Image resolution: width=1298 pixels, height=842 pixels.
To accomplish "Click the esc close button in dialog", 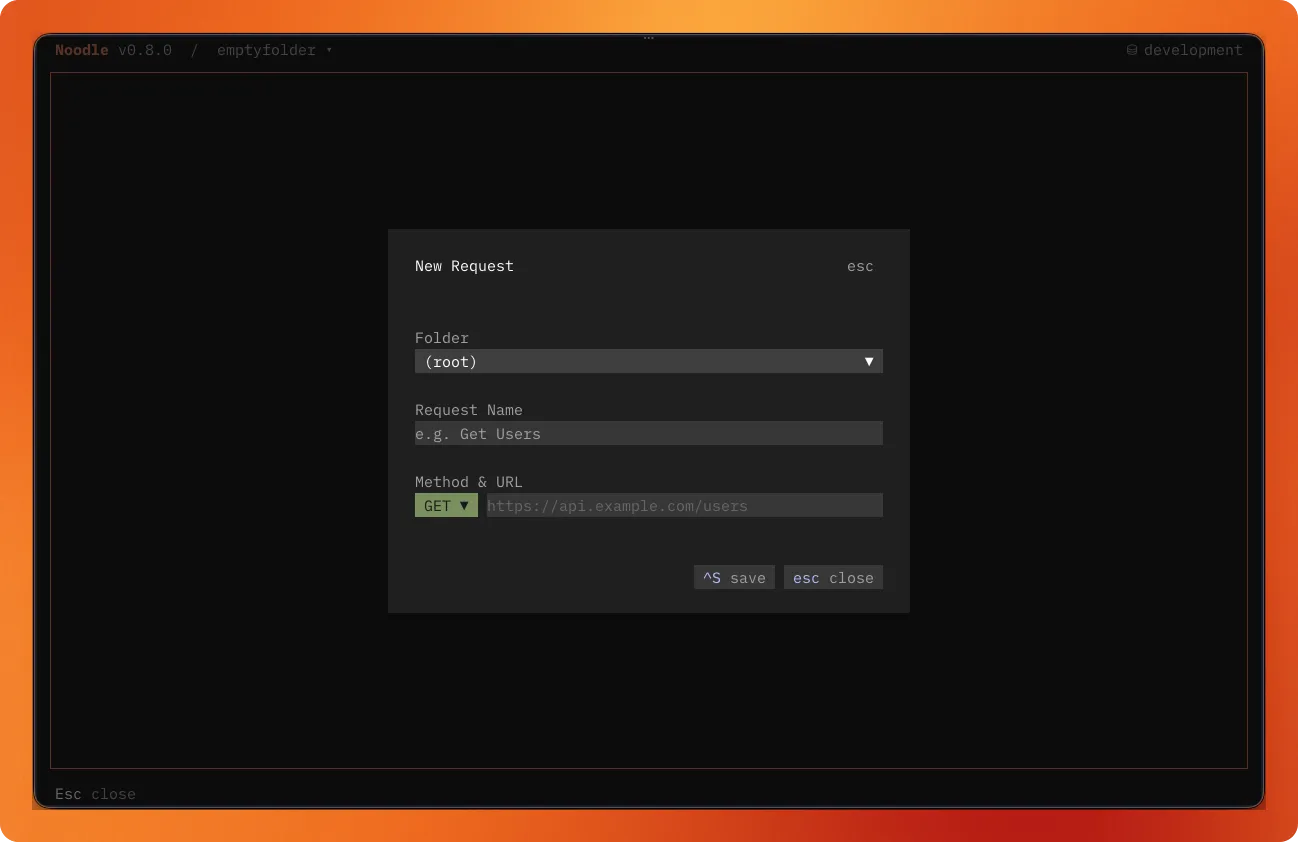I will [x=833, y=577].
